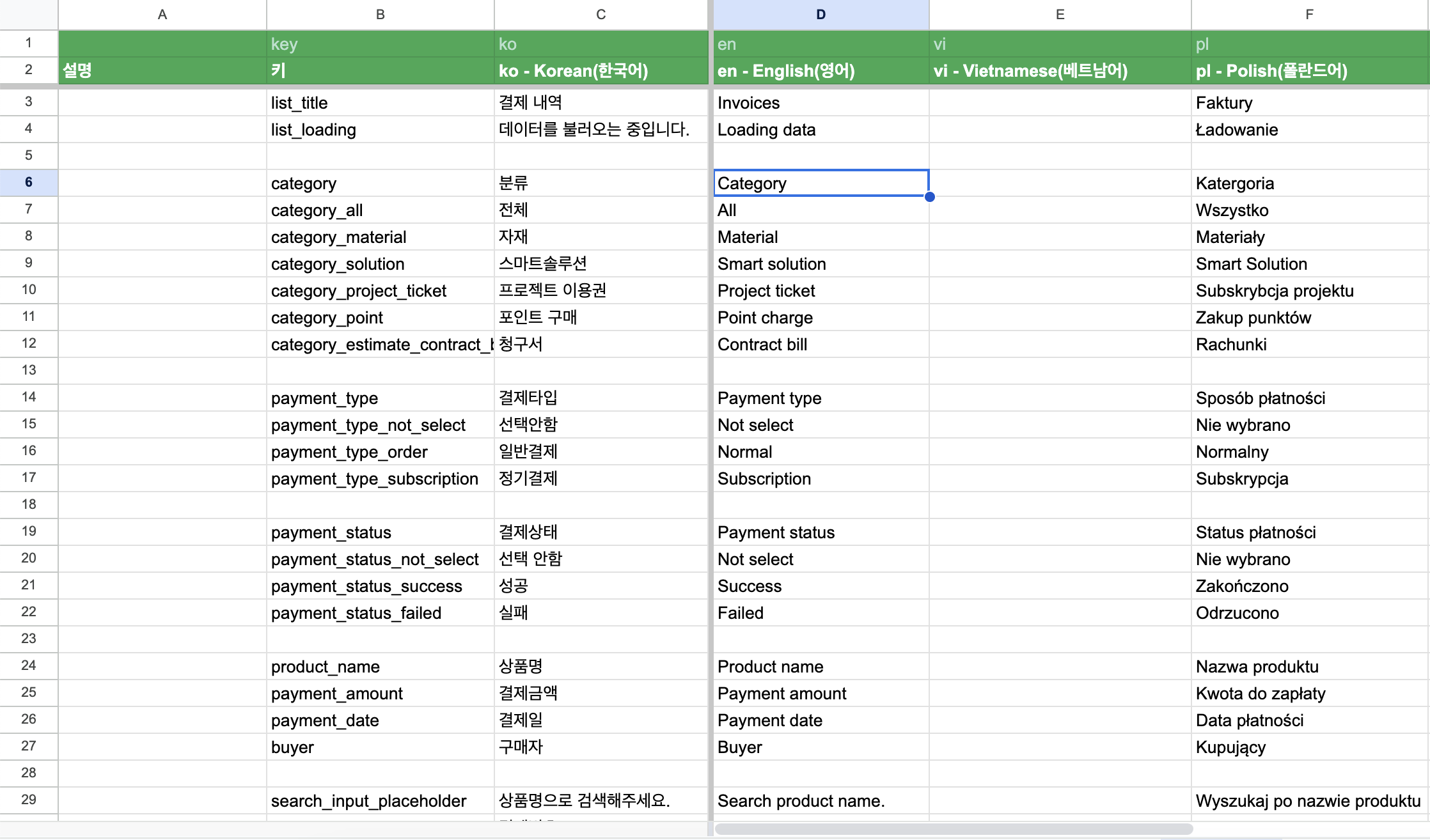Select column D header

pyautogui.click(x=821, y=14)
